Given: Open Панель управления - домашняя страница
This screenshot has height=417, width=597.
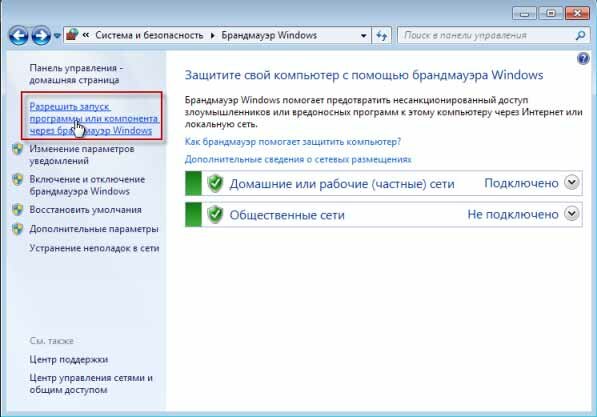Looking at the screenshot, I should [76, 74].
